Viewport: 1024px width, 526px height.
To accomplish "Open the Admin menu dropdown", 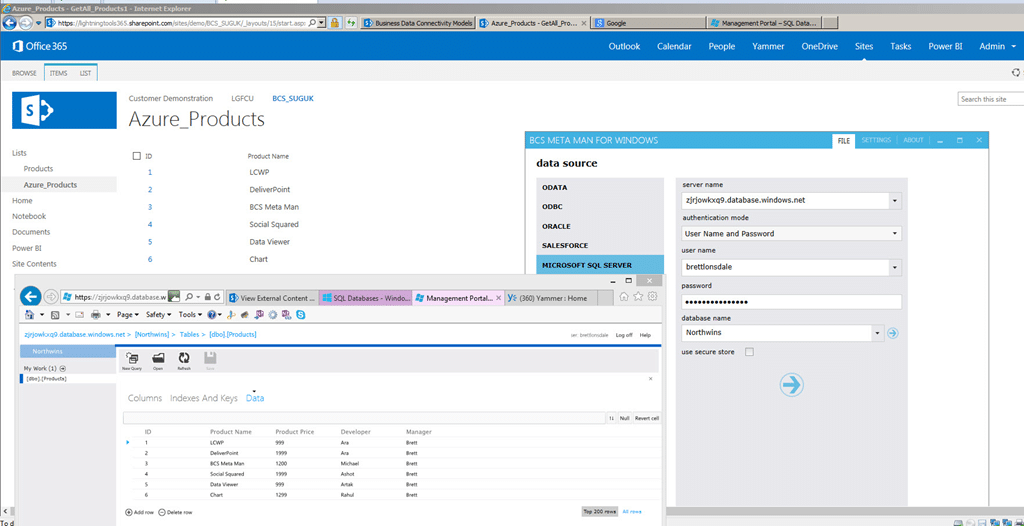I will (997, 46).
